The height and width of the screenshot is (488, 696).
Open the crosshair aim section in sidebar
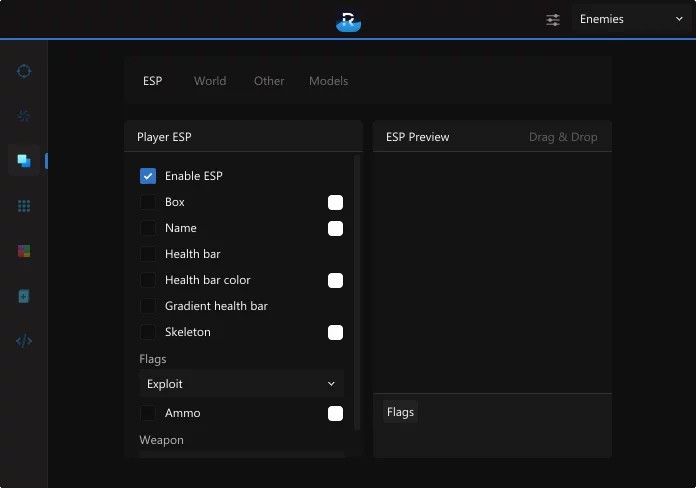click(24, 71)
